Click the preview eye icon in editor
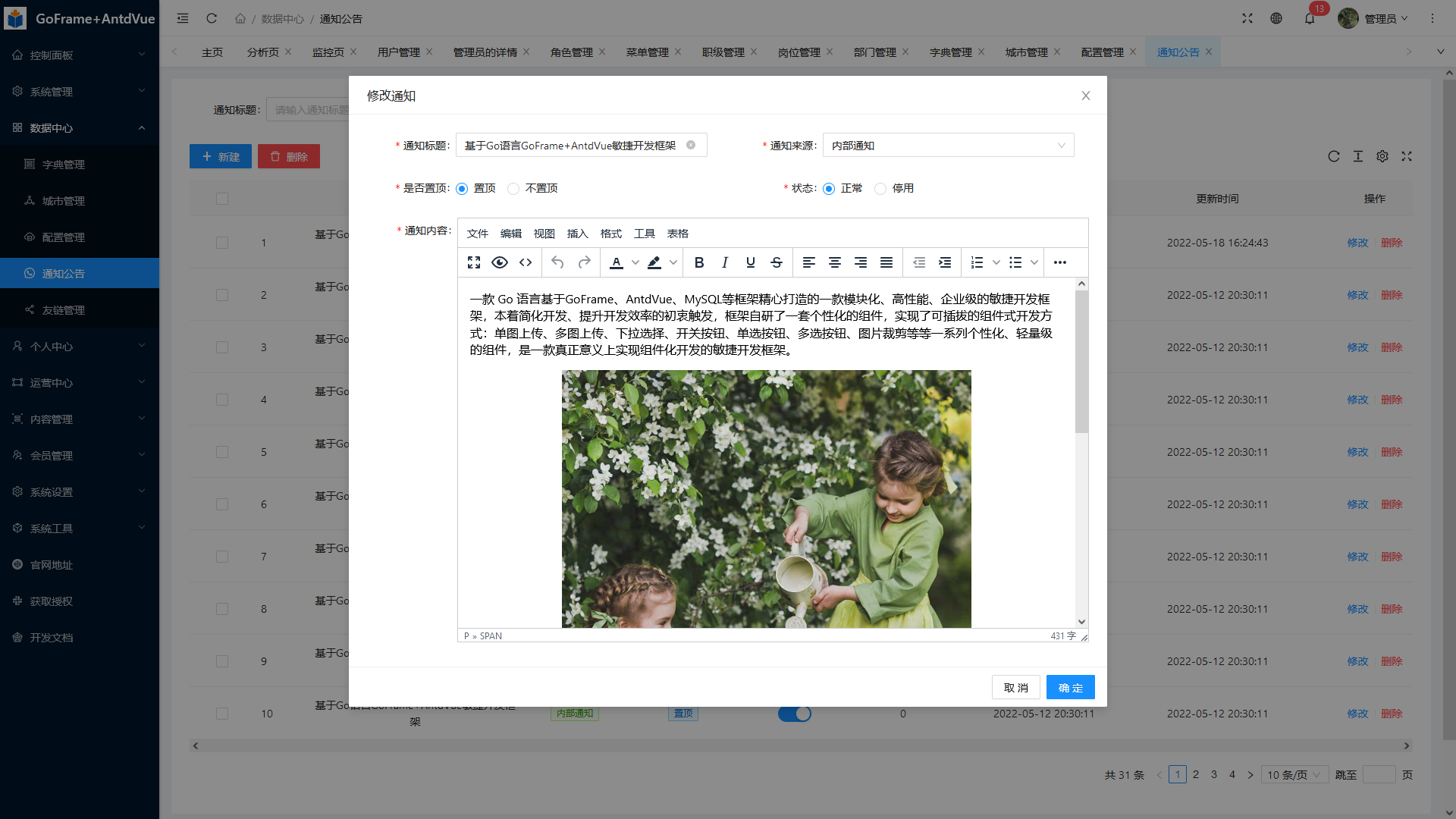 (x=500, y=262)
